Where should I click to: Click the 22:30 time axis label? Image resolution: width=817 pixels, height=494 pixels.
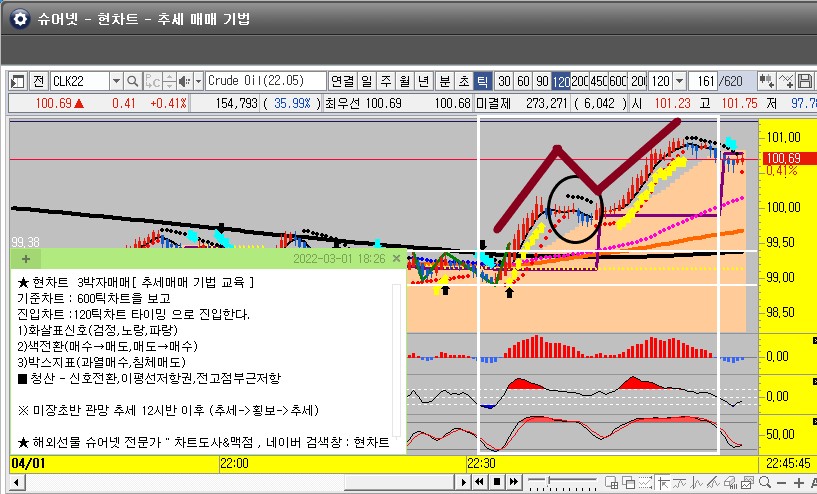(481, 463)
